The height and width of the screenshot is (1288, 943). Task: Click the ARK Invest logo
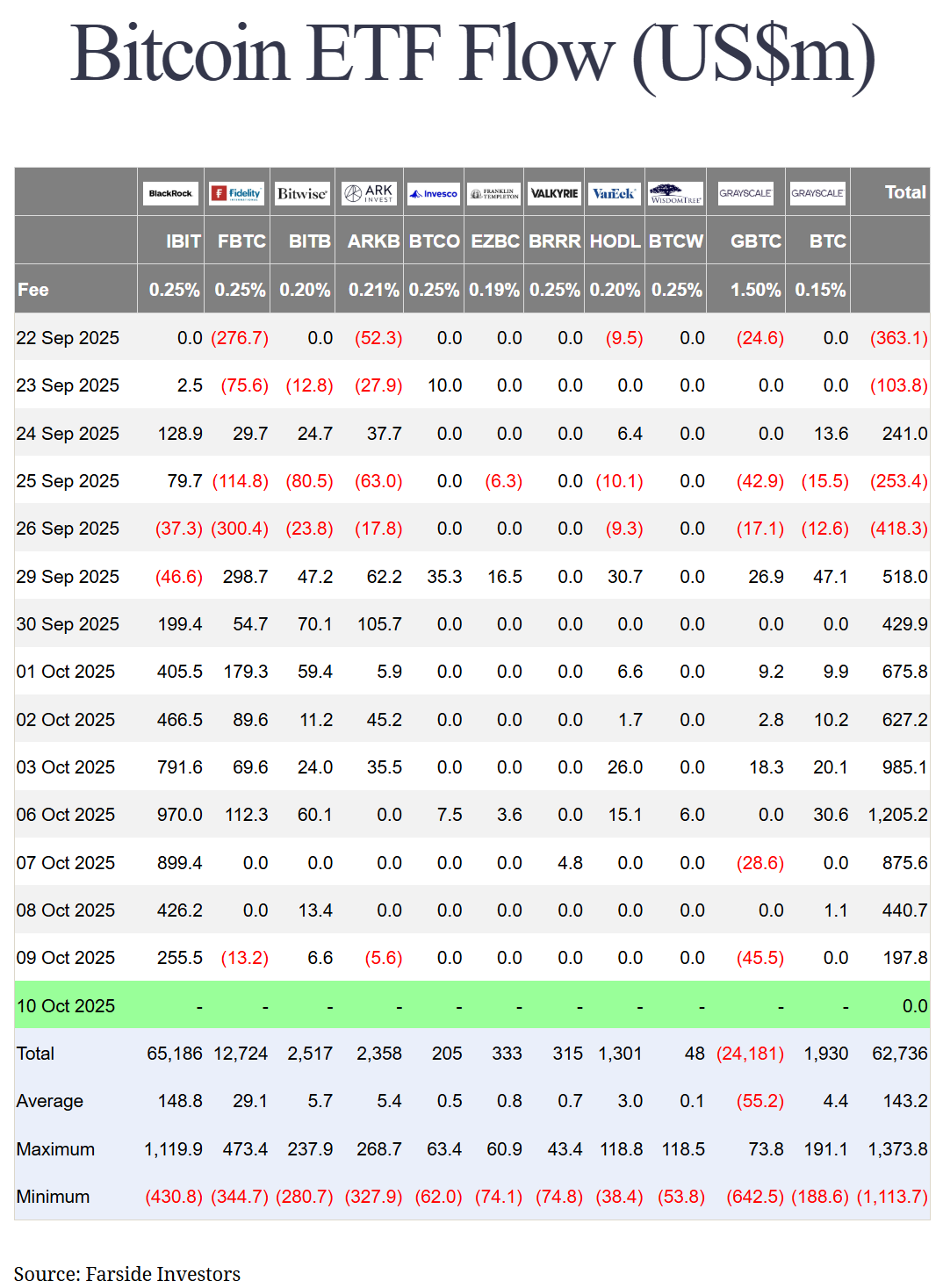click(x=370, y=193)
